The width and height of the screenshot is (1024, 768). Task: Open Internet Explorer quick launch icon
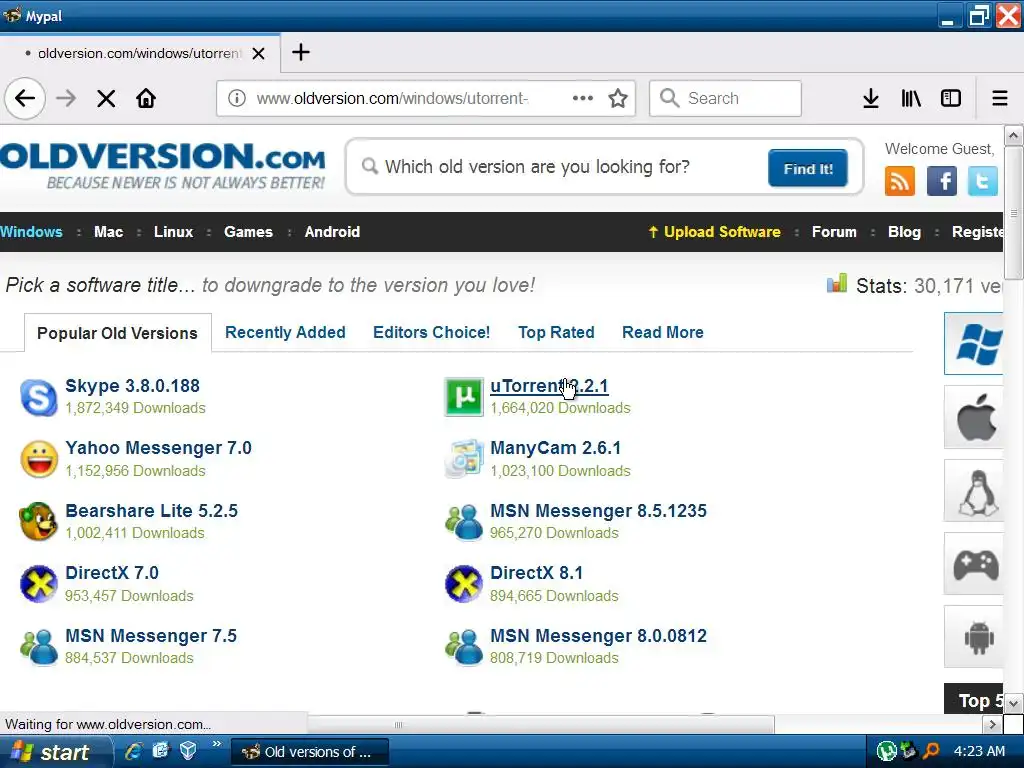click(134, 751)
